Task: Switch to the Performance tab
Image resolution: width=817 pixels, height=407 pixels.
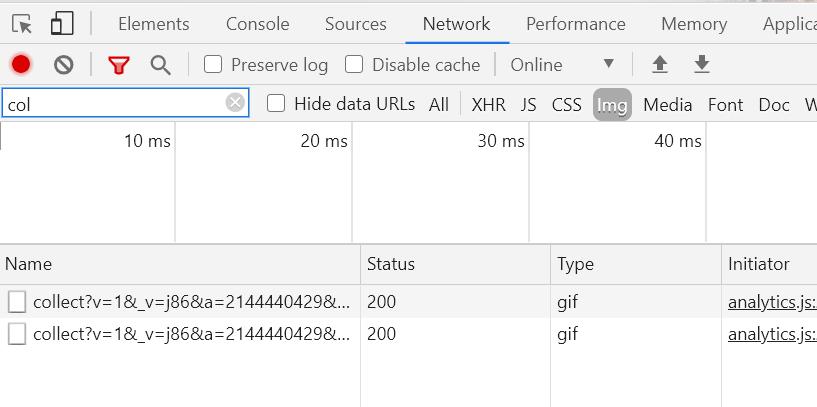Action: point(576,24)
